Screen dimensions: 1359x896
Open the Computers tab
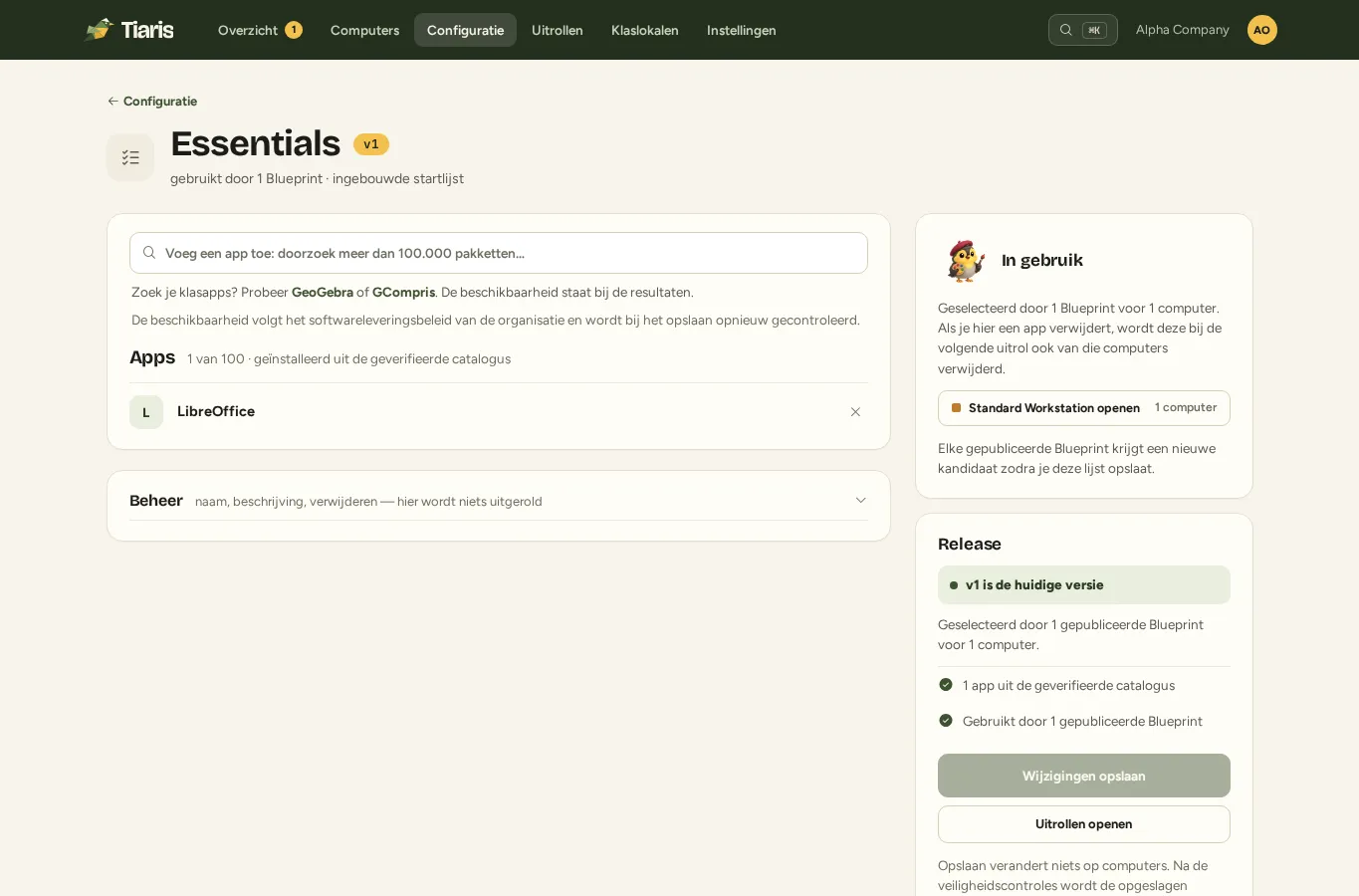364,30
